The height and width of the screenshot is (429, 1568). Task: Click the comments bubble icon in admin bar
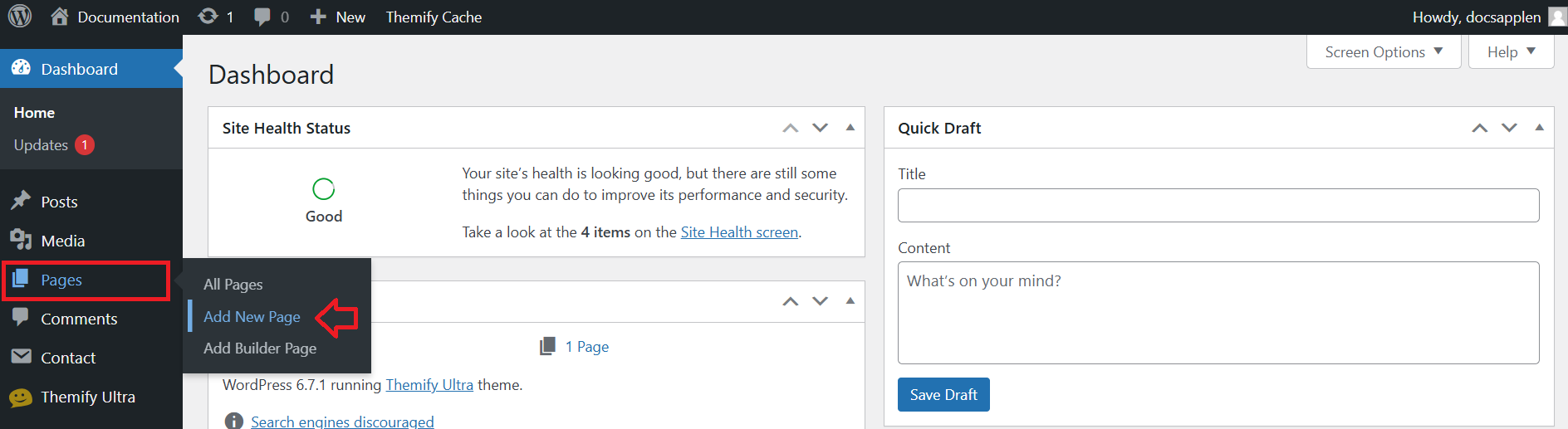coord(262,17)
